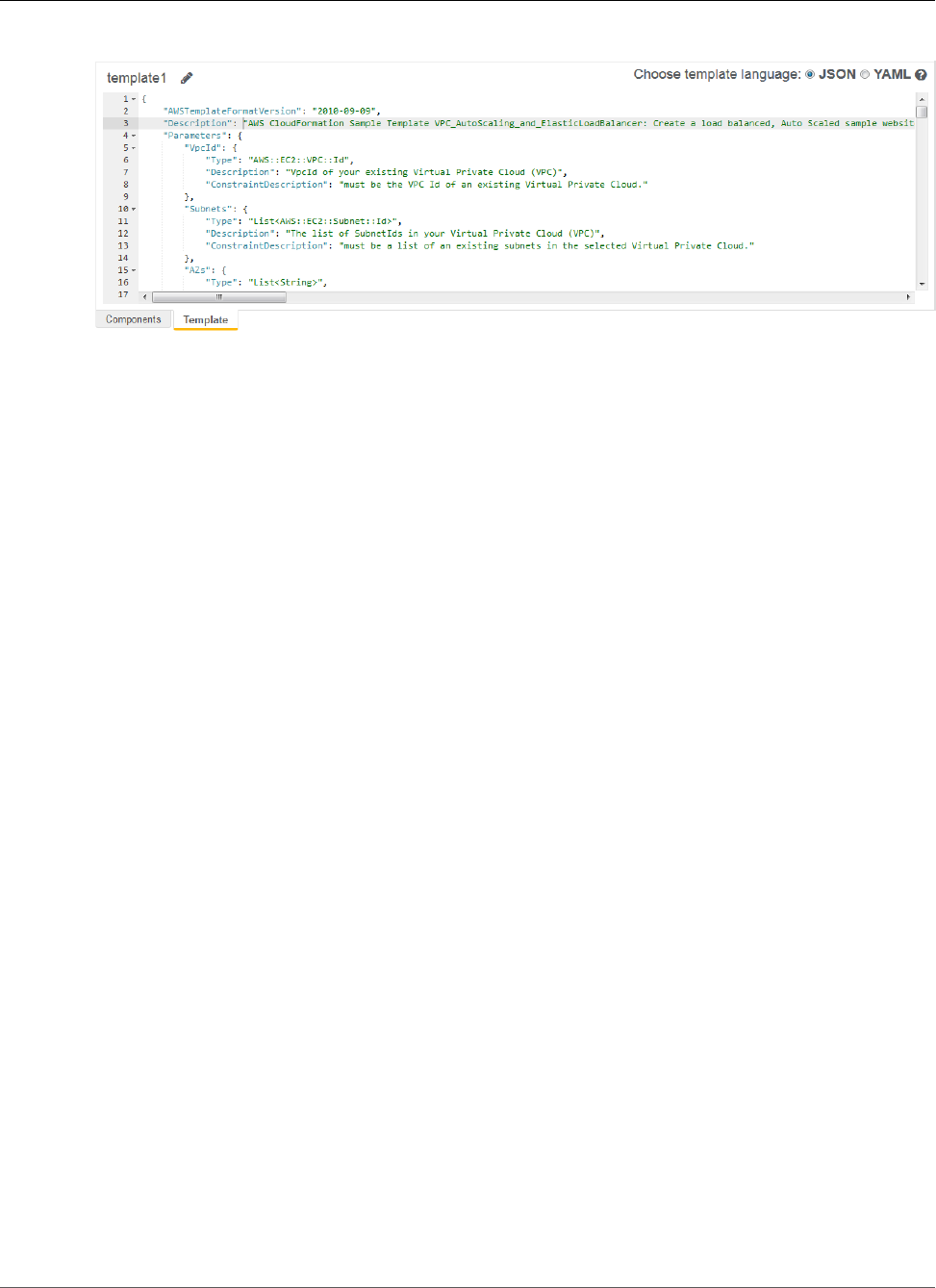Collapse the AZs block at line 15
The width and height of the screenshot is (936, 1288).
click(134, 270)
